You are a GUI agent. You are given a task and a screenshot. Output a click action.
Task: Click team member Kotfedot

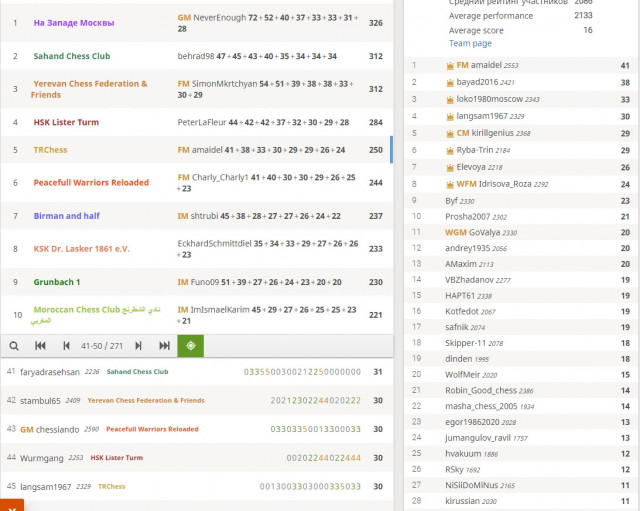coord(462,311)
